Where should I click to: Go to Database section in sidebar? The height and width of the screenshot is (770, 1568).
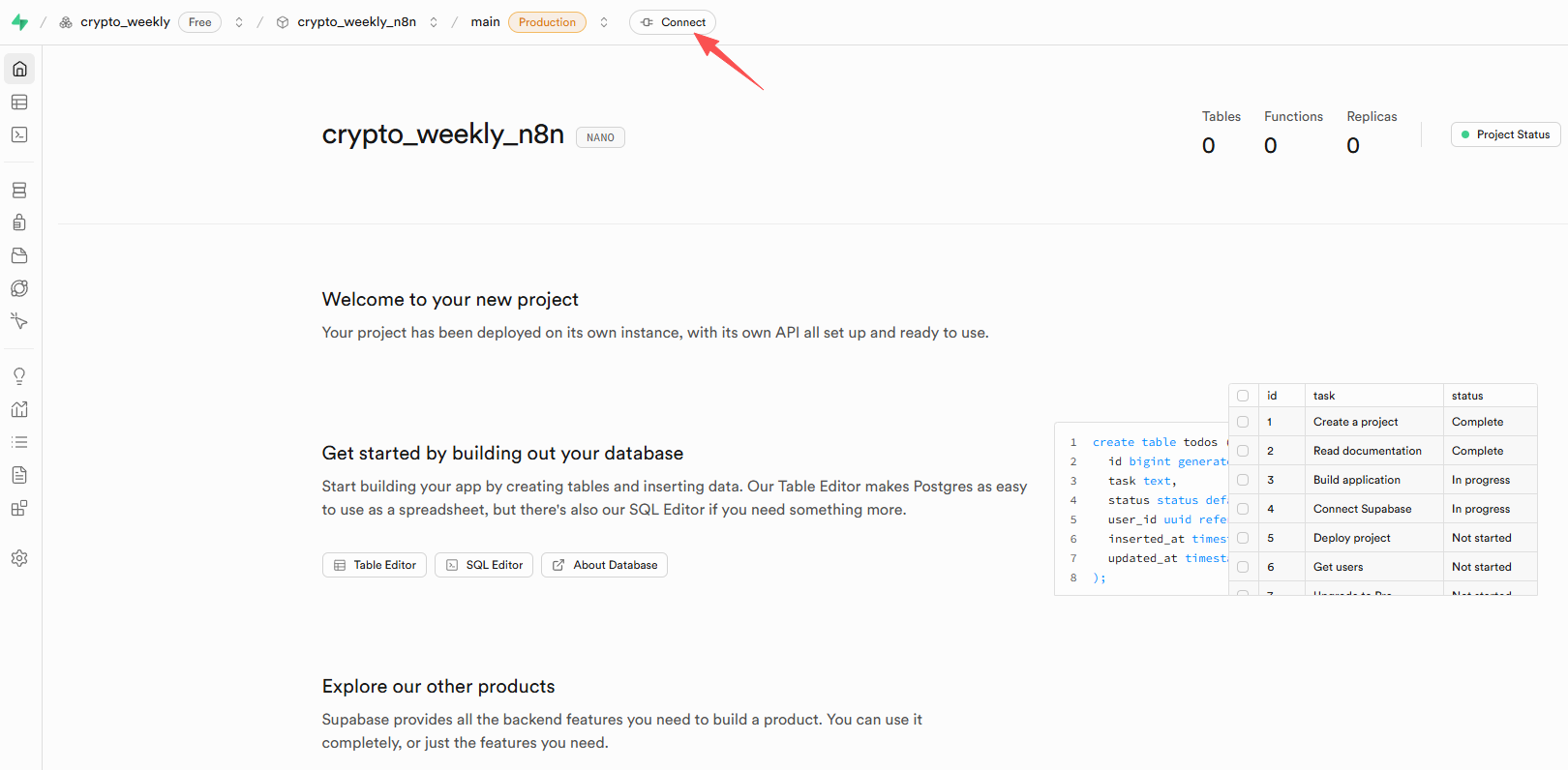point(19,191)
